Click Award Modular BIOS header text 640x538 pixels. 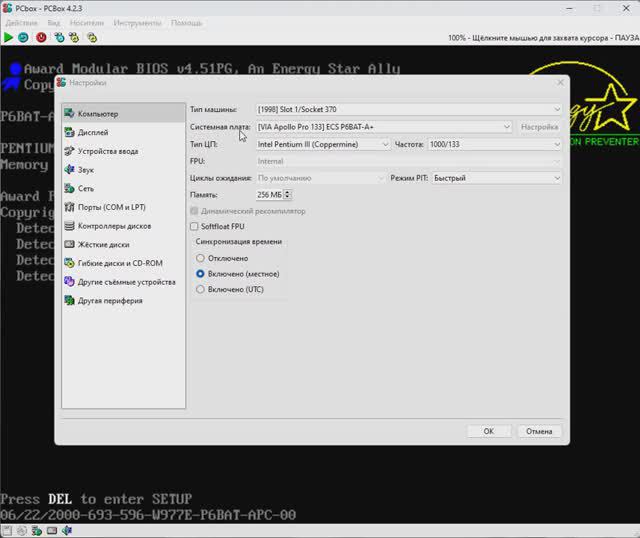coord(212,68)
